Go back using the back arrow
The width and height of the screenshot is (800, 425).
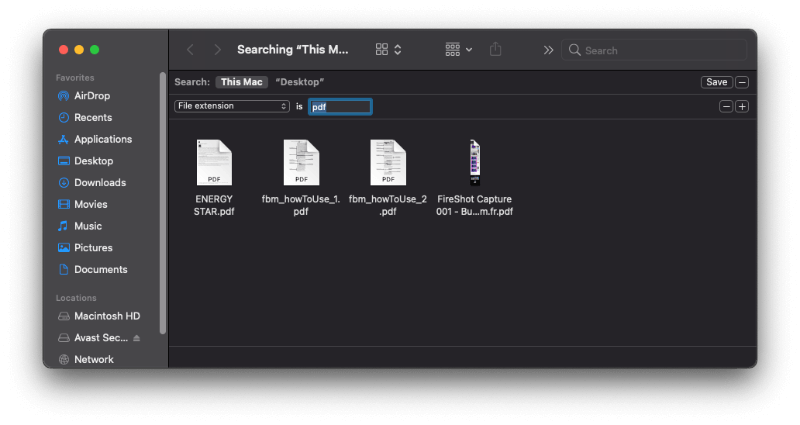[x=190, y=49]
